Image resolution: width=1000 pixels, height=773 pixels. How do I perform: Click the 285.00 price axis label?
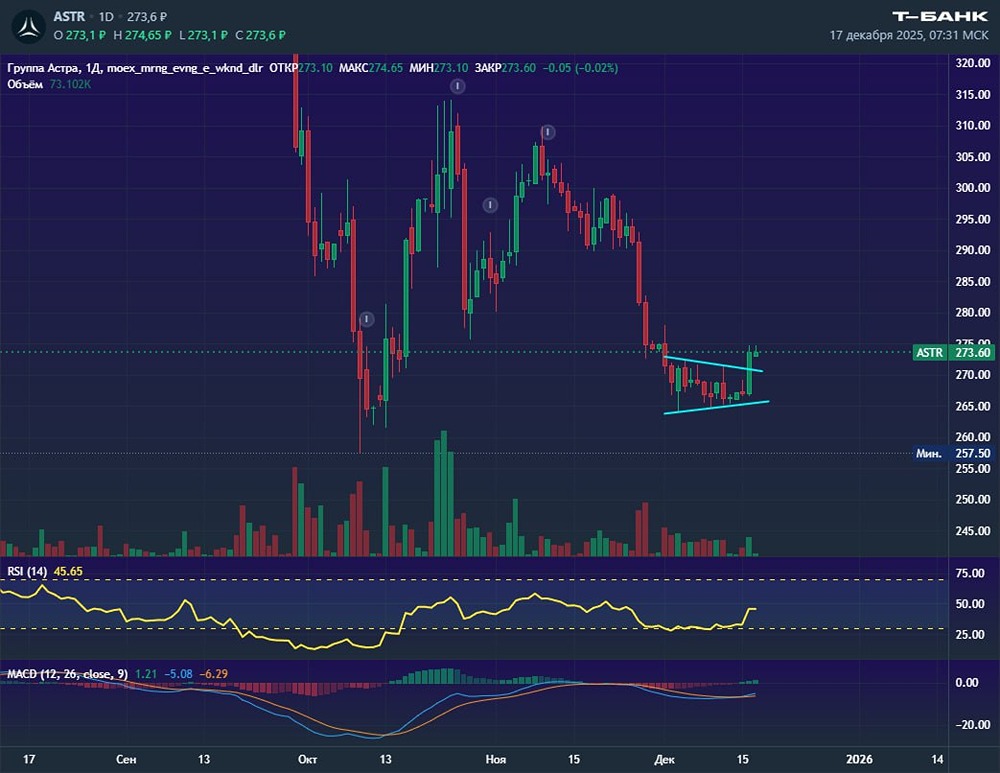(973, 281)
